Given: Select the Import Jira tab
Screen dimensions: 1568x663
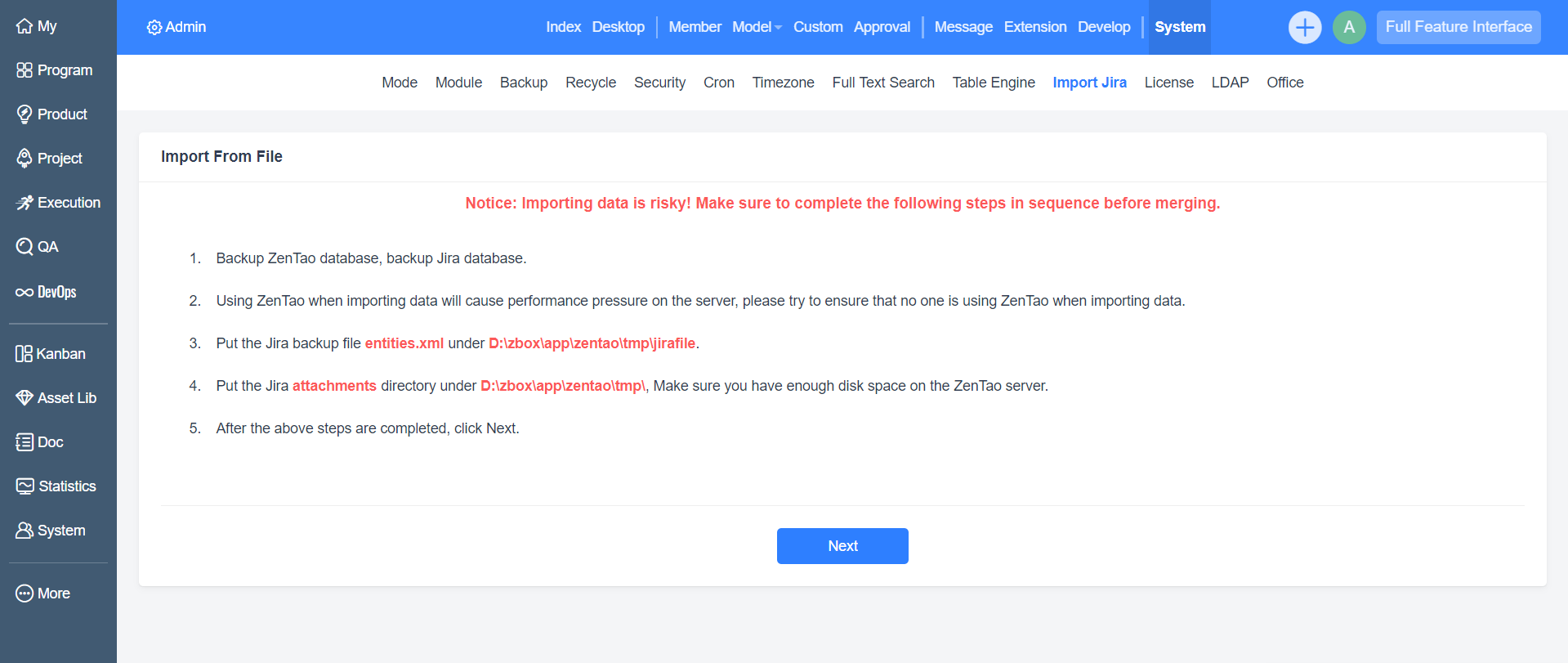Looking at the screenshot, I should 1089,83.
